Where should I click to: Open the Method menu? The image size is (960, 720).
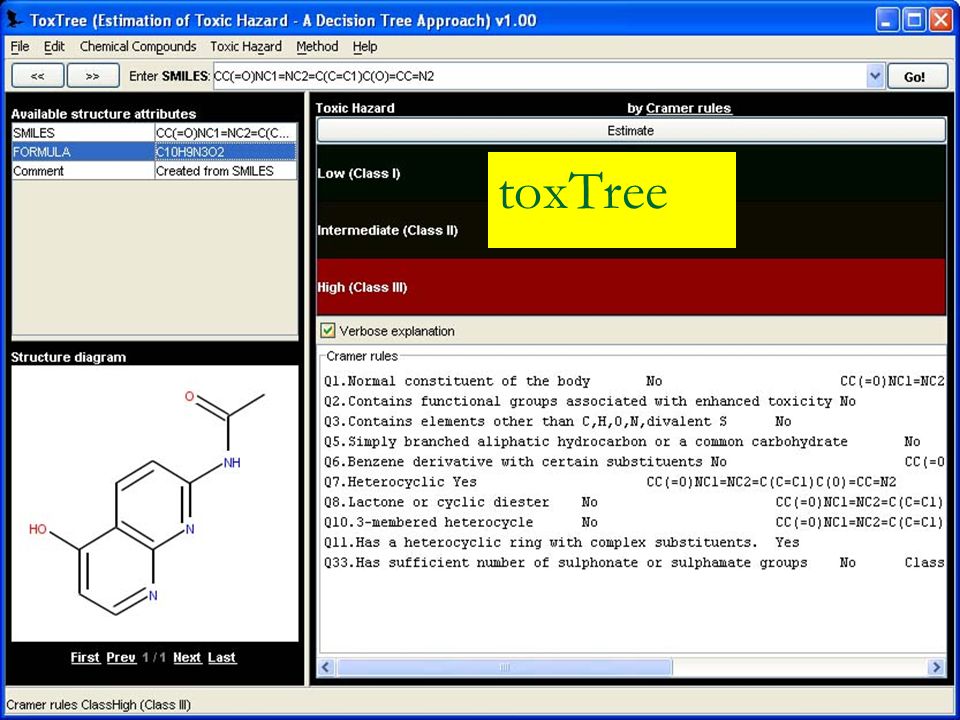click(317, 47)
